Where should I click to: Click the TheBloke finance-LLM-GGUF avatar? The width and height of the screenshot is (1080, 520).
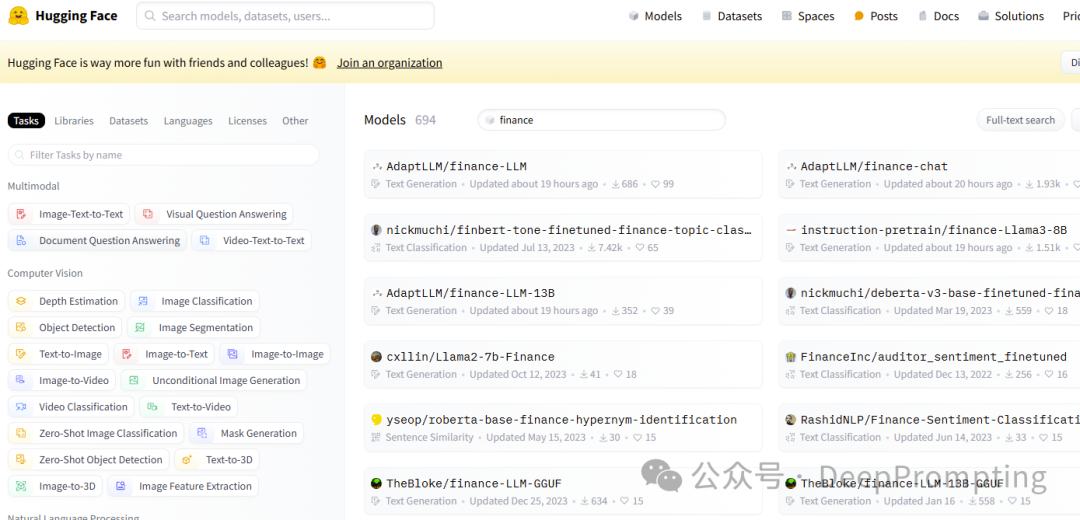pos(377,484)
